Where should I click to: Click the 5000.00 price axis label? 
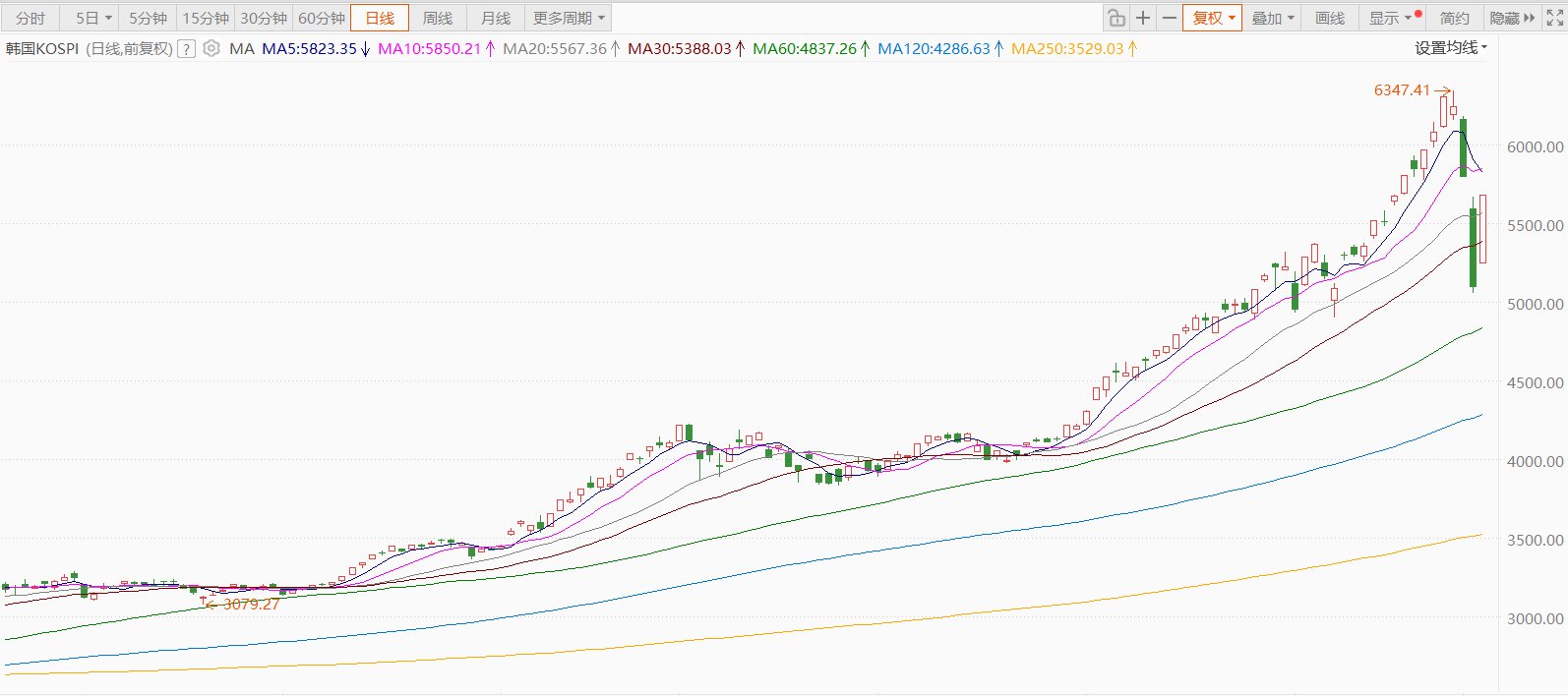1535,304
